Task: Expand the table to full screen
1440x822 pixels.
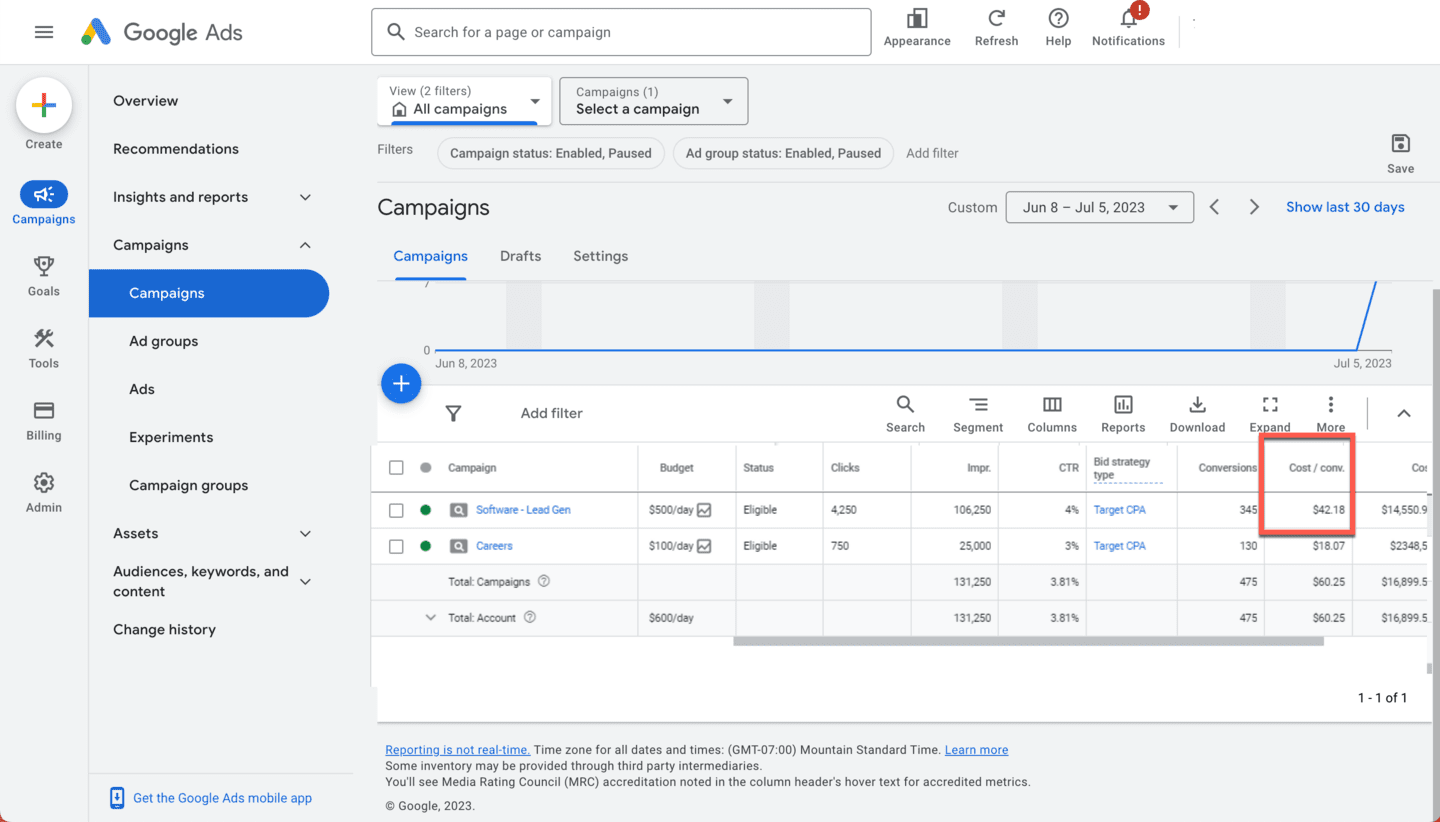Action: click(1270, 413)
